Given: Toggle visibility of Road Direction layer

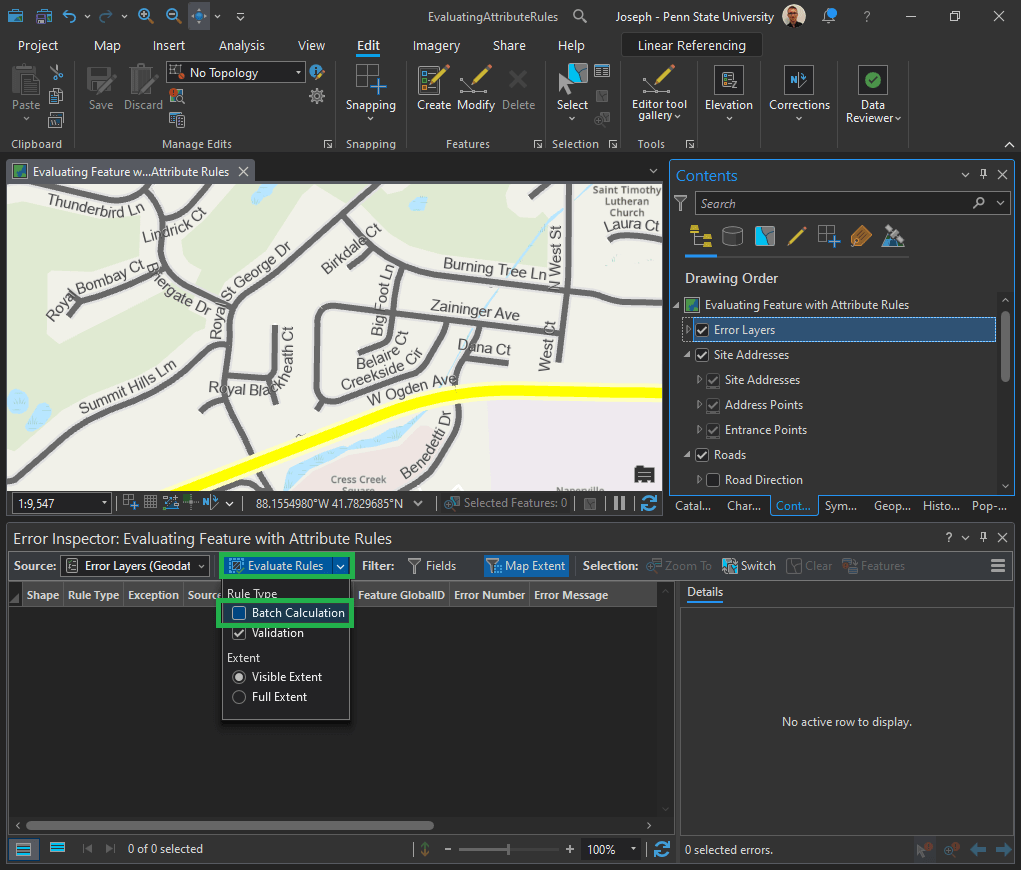Looking at the screenshot, I should pos(713,480).
